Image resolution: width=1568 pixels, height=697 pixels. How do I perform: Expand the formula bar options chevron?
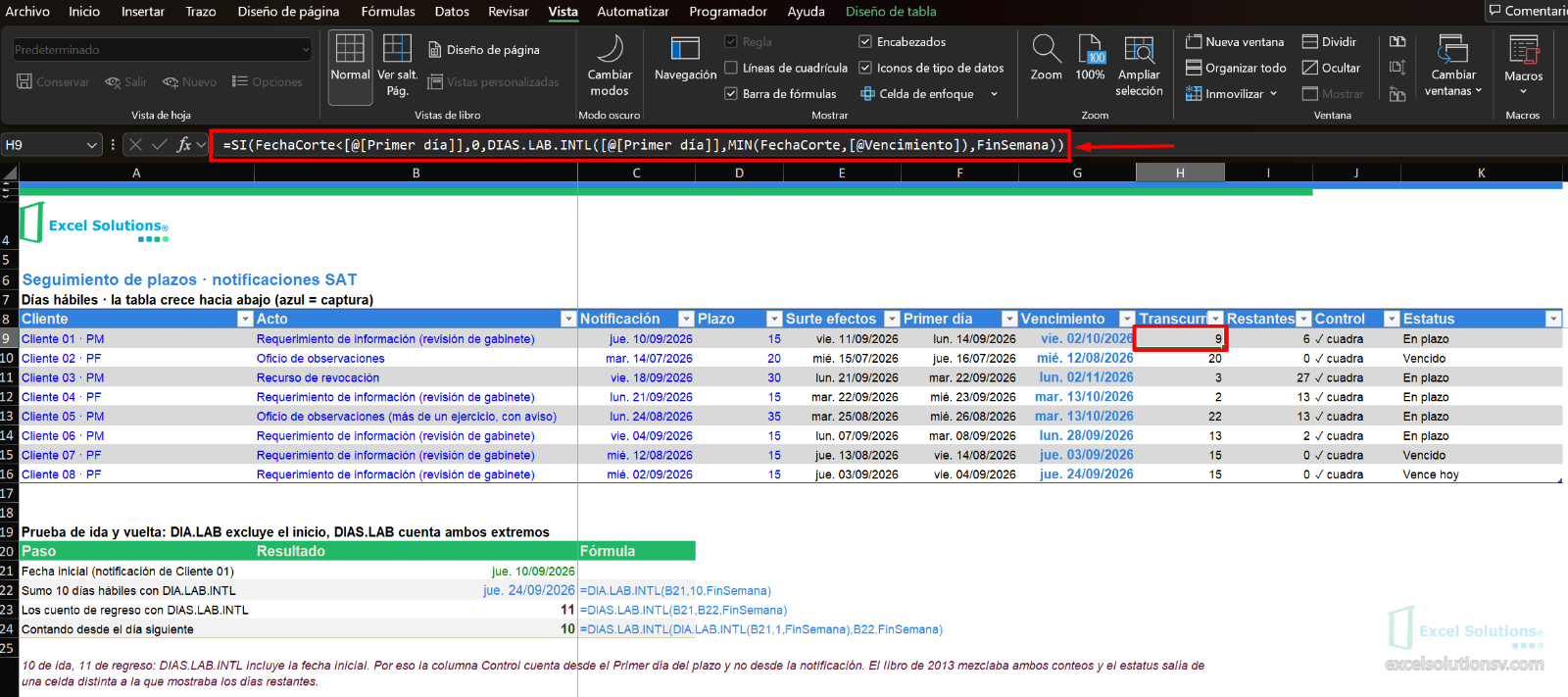click(202, 145)
